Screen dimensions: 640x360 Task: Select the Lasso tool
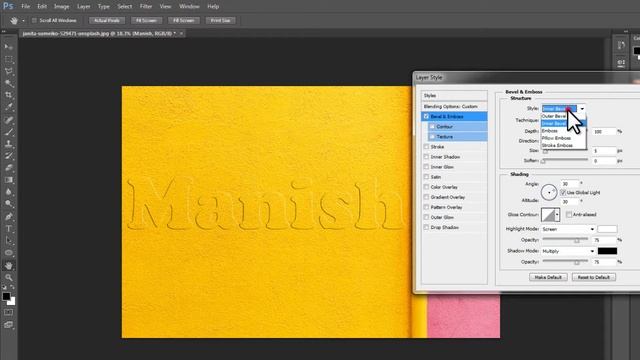9,71
